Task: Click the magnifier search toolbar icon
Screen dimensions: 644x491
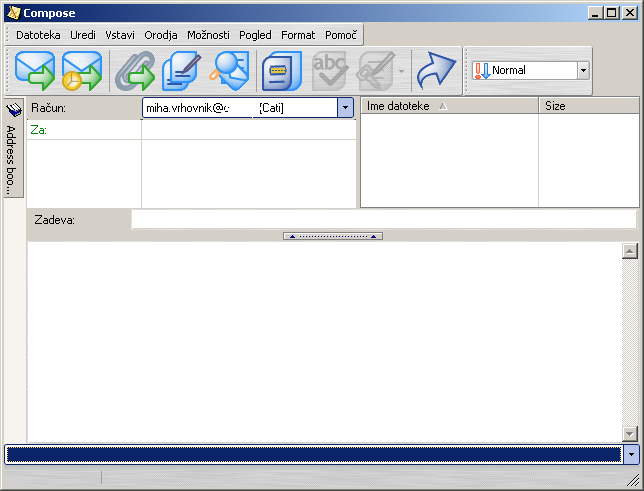Action: pyautogui.click(x=229, y=71)
